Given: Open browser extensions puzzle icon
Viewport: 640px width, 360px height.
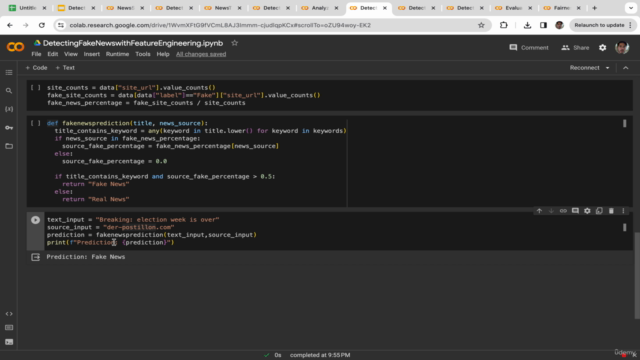Looking at the screenshot, I should (x=503, y=25).
